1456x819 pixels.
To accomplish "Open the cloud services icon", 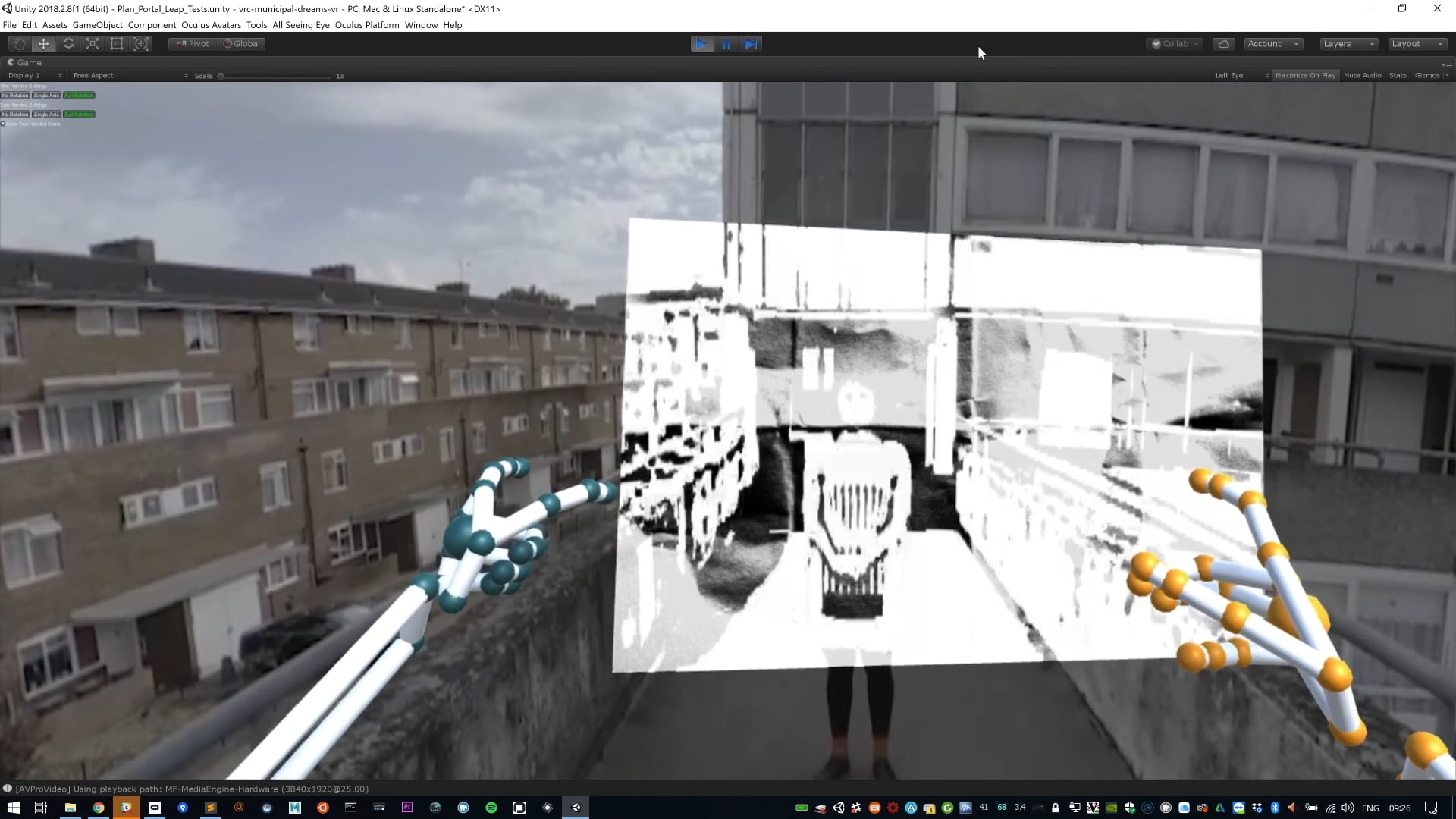I will (x=1223, y=44).
